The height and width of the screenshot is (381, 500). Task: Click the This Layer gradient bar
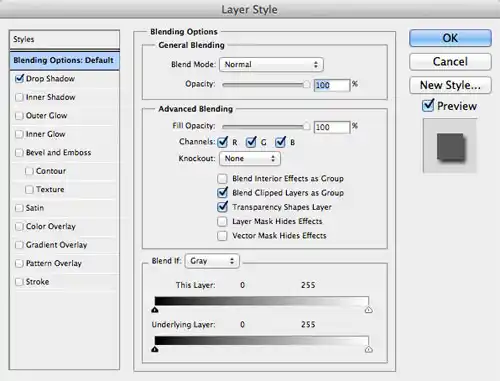coord(262,301)
